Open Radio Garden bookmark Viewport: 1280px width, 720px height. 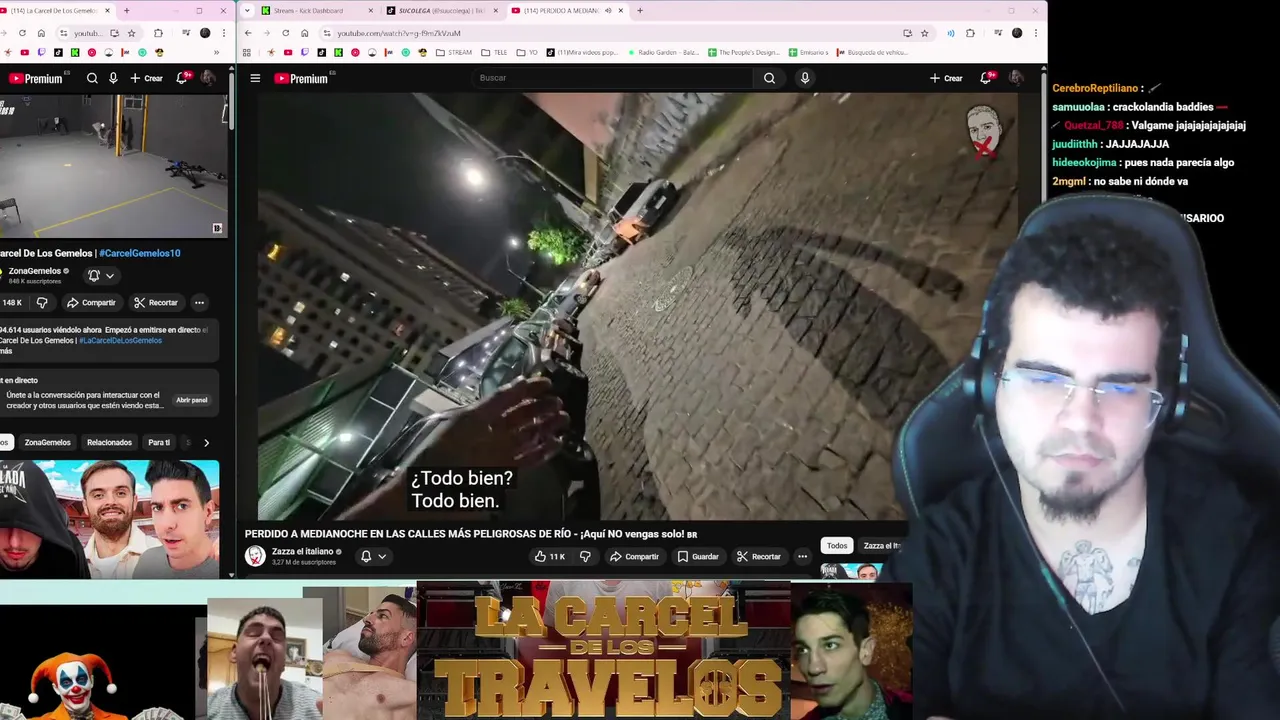pyautogui.click(x=662, y=52)
